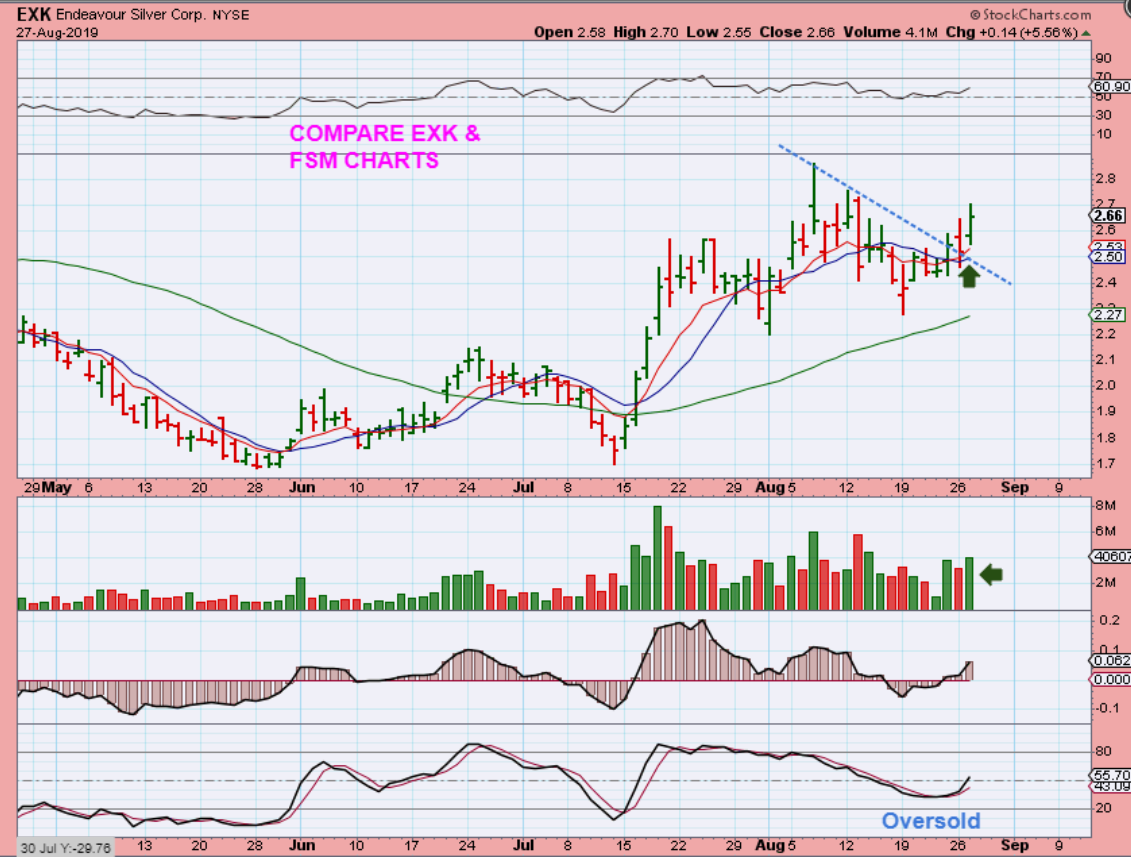Screen dimensions: 1131x857
Task: Click the histogram zero-line tag 0.000
Action: [1111, 680]
